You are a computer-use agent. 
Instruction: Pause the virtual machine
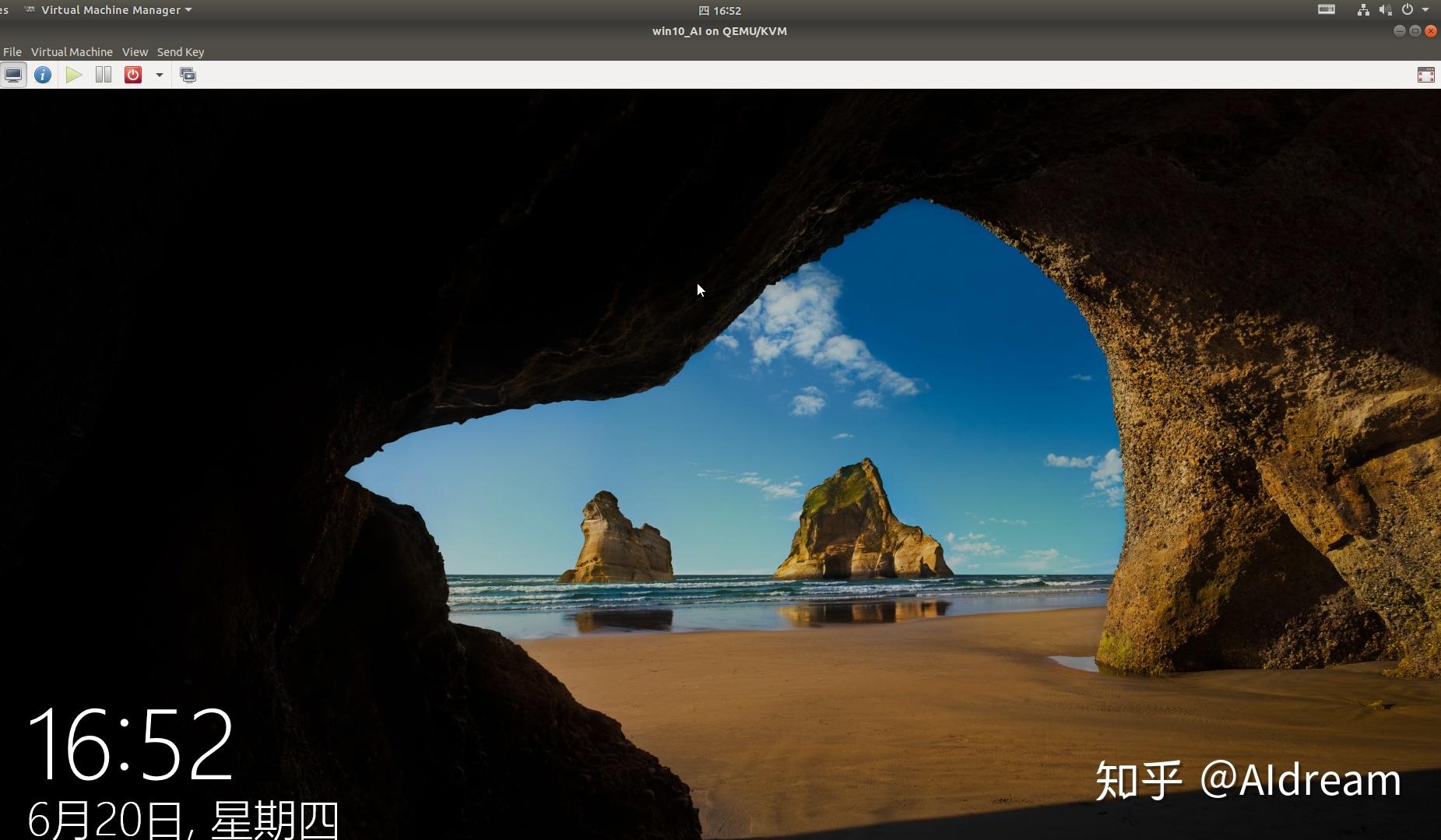pyautogui.click(x=104, y=75)
